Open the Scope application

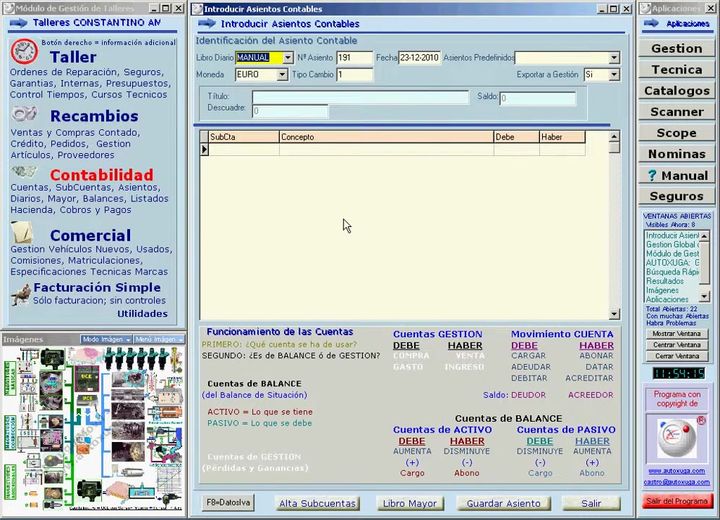(676, 133)
